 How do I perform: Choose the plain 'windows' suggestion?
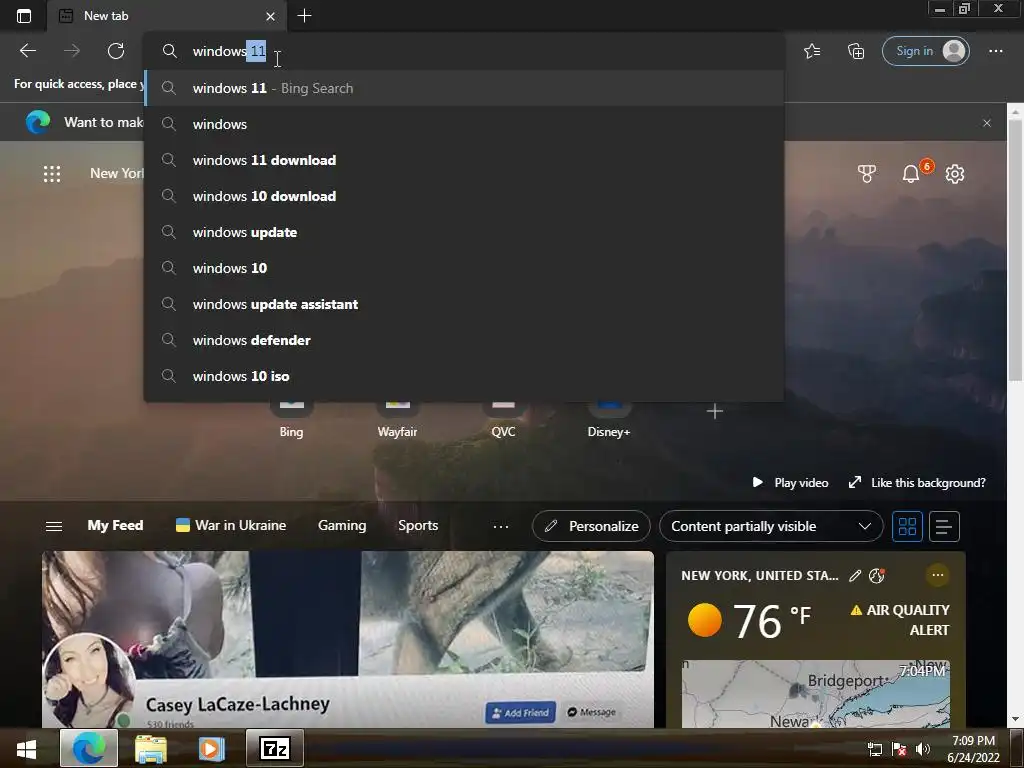464,124
